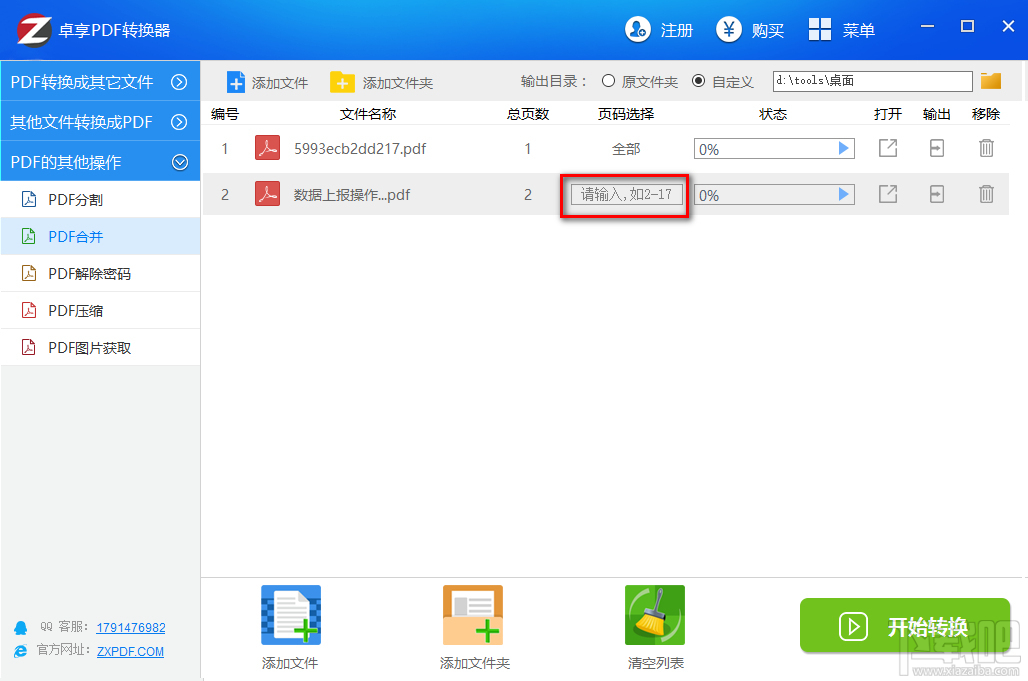Viewport: 1028px width, 681px height.
Task: Collapse PDF的其他操作 section
Action: [x=100, y=162]
